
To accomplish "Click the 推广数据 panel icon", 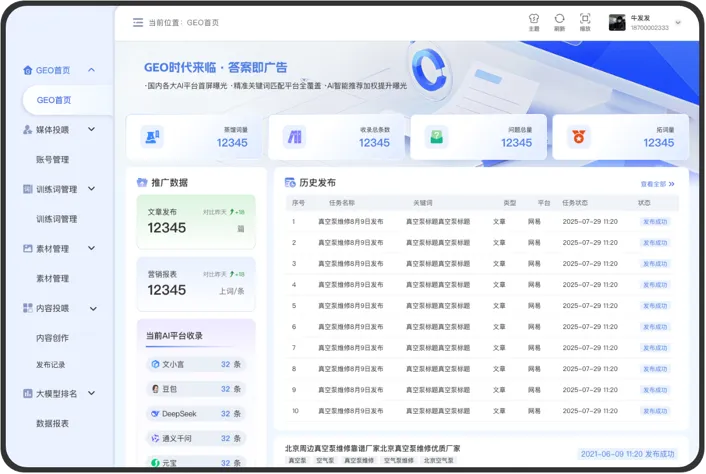I will coord(142,182).
